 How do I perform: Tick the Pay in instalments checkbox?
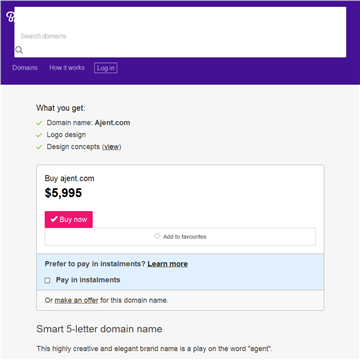[x=47, y=280]
